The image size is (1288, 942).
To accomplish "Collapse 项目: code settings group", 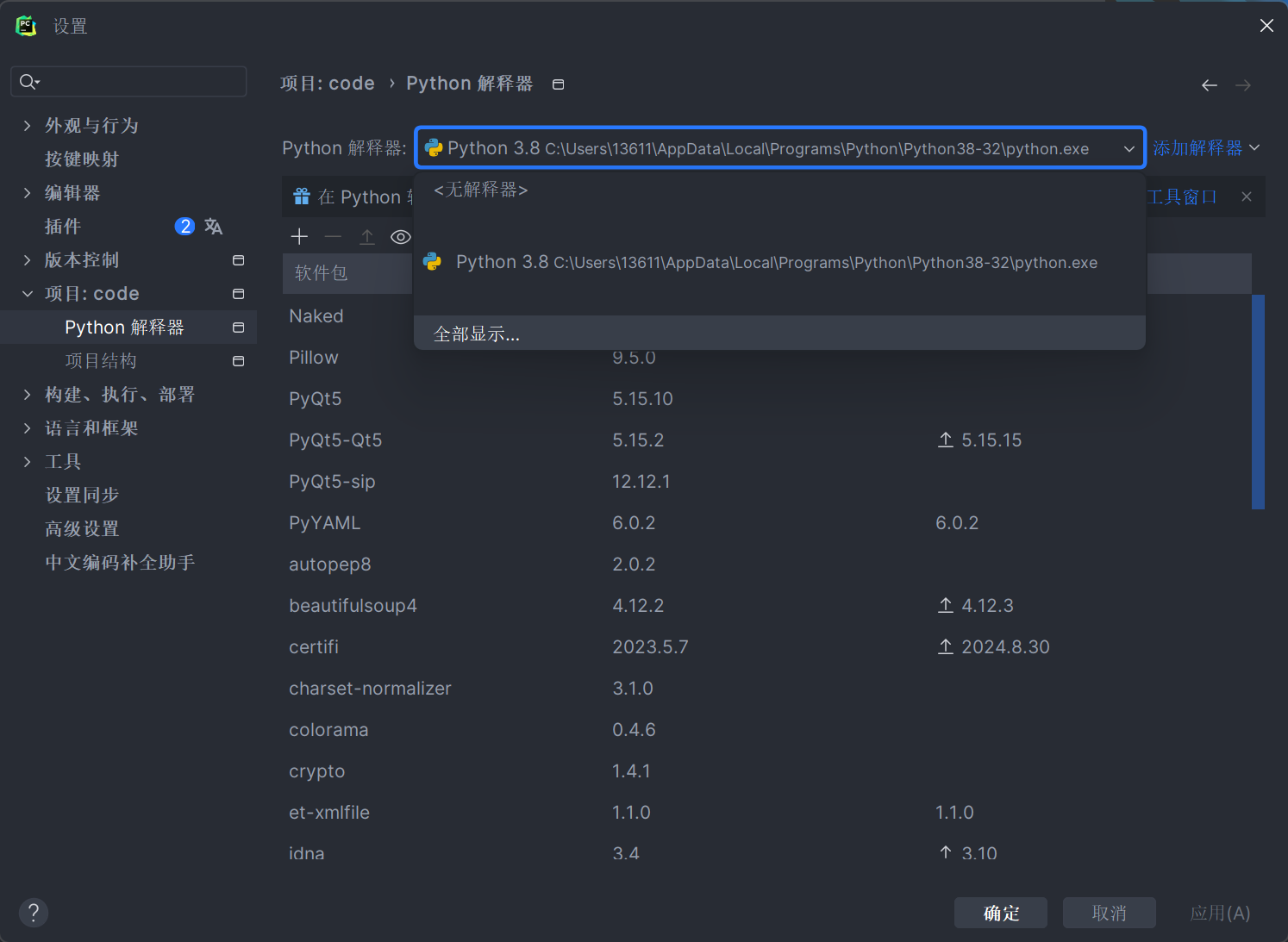I will [28, 294].
